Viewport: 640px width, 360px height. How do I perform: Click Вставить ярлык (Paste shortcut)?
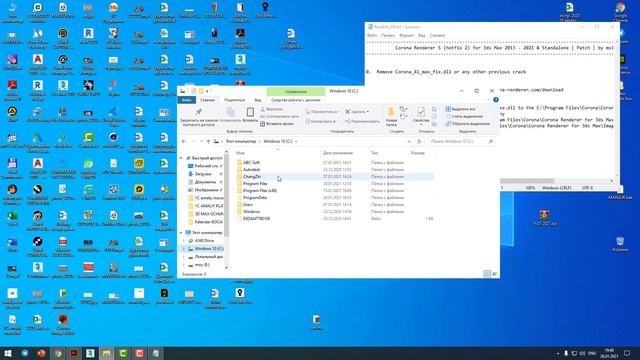(277, 124)
